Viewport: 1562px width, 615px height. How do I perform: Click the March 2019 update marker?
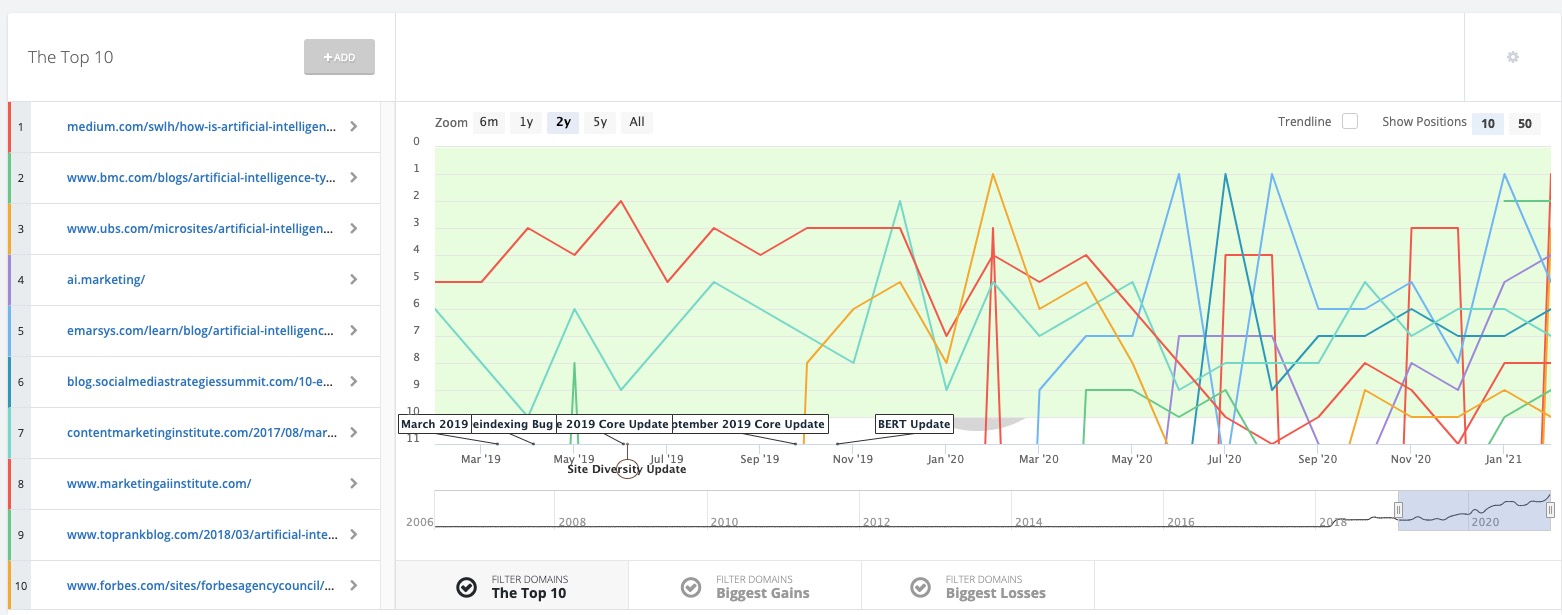(434, 424)
